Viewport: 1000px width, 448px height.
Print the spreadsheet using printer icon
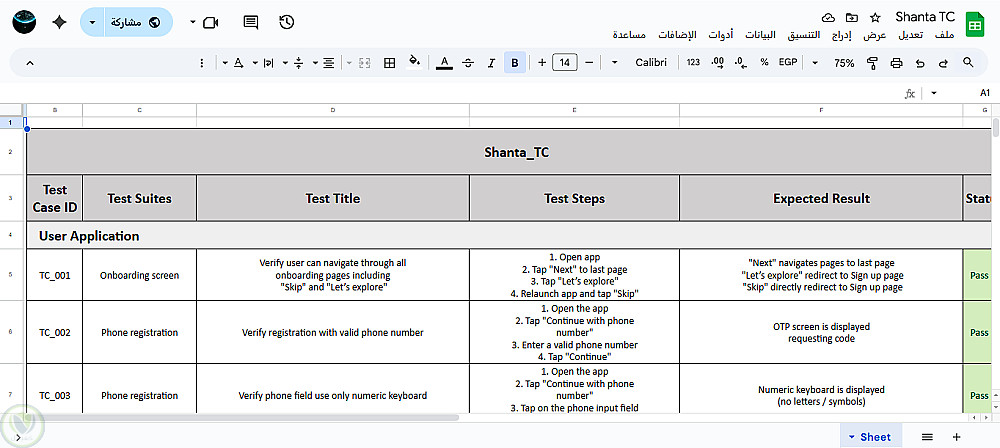[896, 63]
